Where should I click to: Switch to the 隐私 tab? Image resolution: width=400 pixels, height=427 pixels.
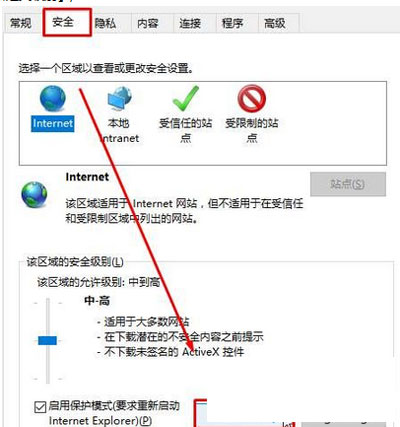[x=105, y=23]
